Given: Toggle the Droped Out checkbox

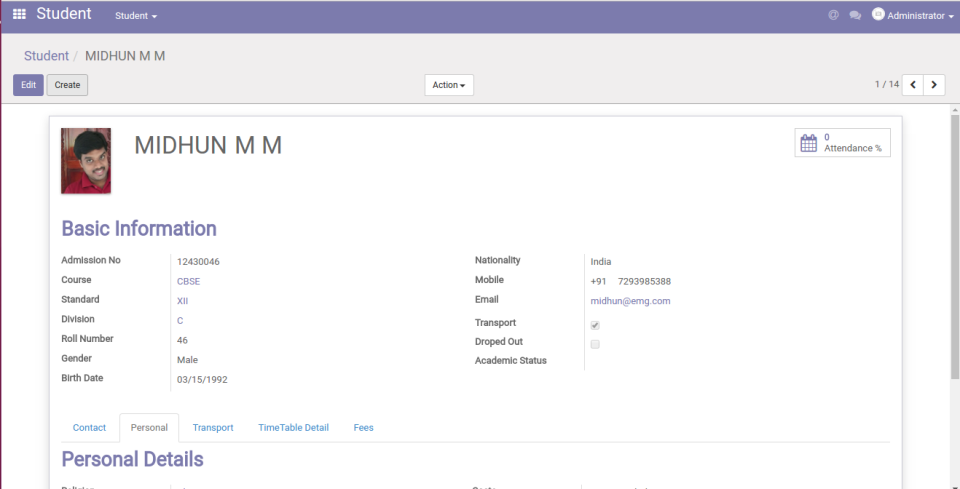Looking at the screenshot, I should (x=595, y=344).
